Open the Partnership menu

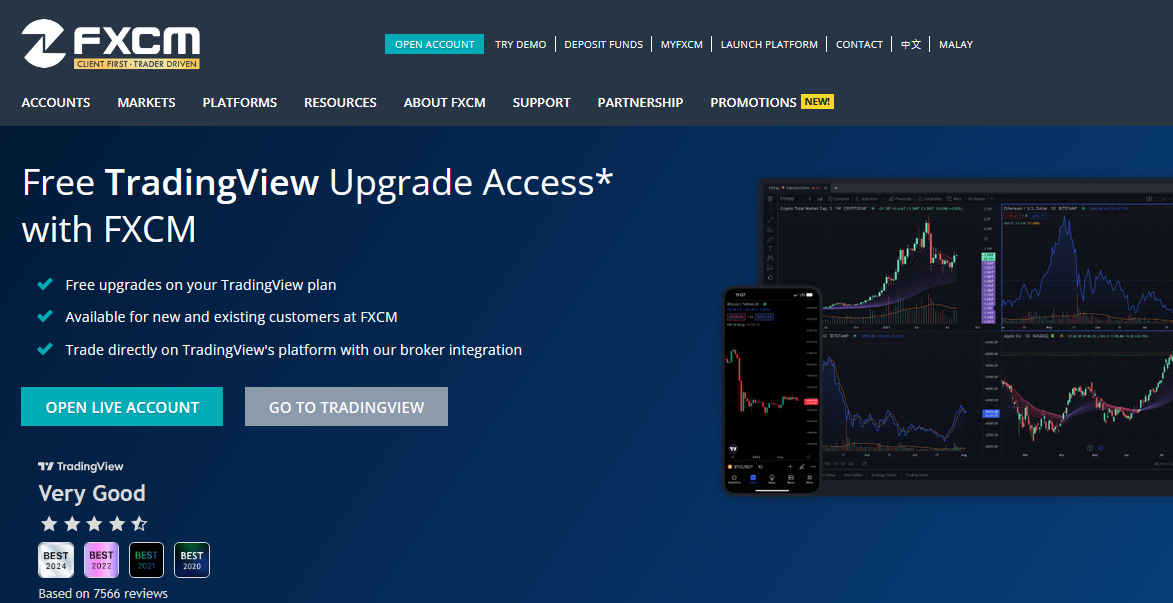(x=640, y=102)
